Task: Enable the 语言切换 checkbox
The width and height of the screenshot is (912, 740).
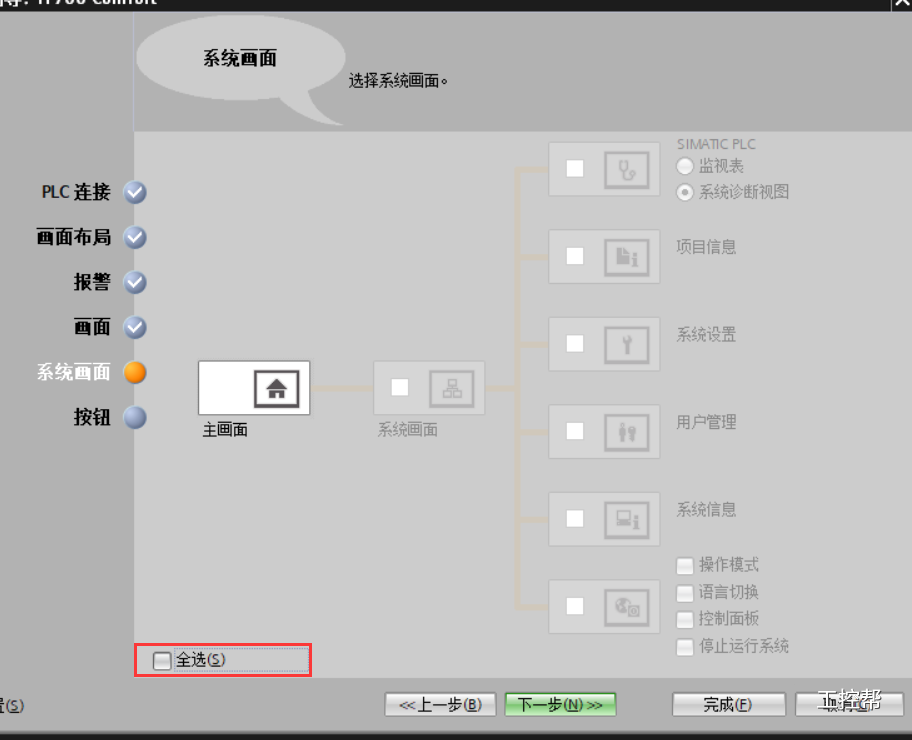Action: (x=685, y=593)
